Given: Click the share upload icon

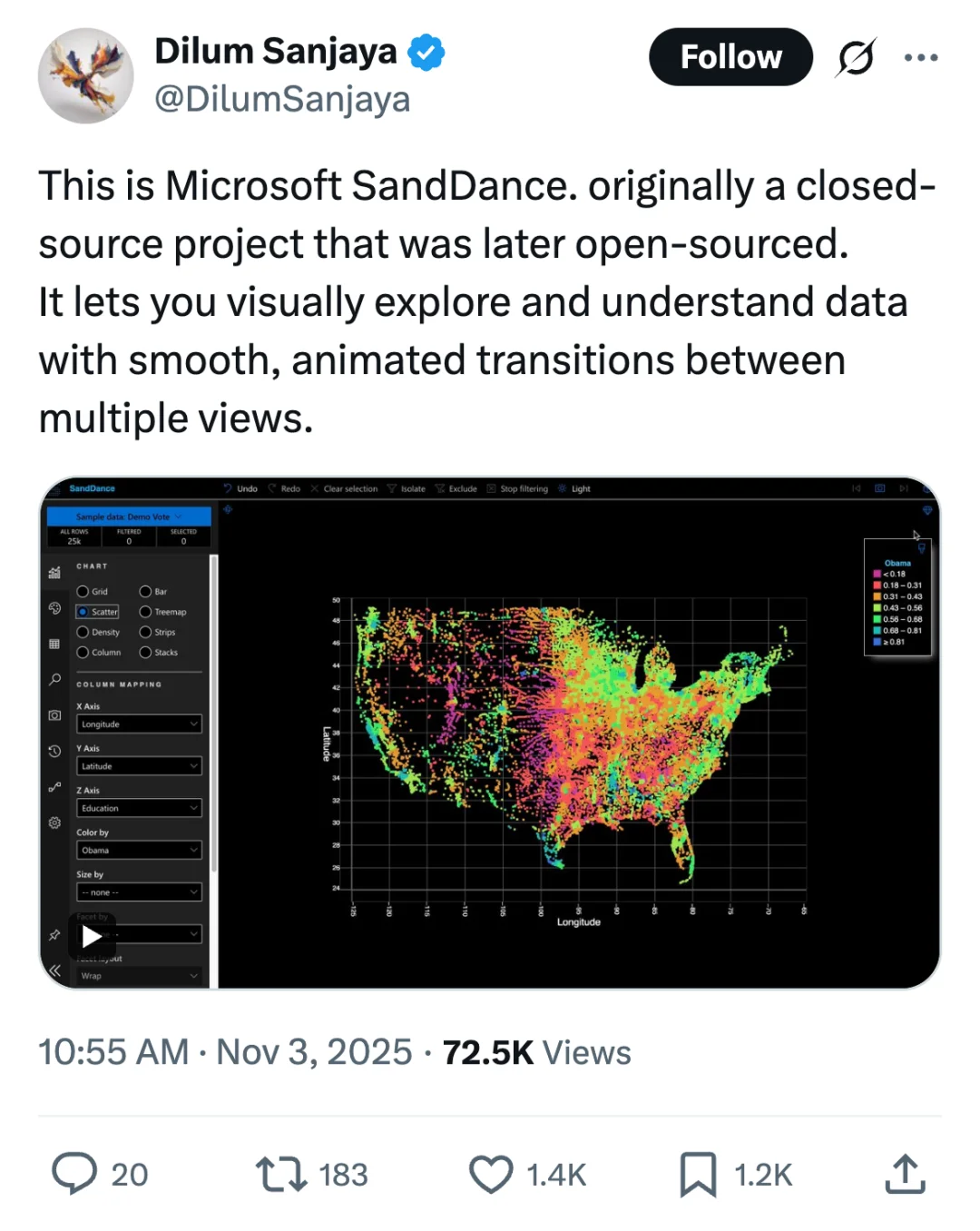Looking at the screenshot, I should tap(905, 1173).
